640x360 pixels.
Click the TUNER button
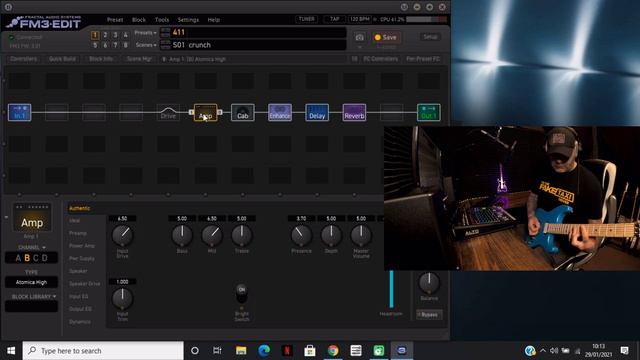click(x=307, y=19)
